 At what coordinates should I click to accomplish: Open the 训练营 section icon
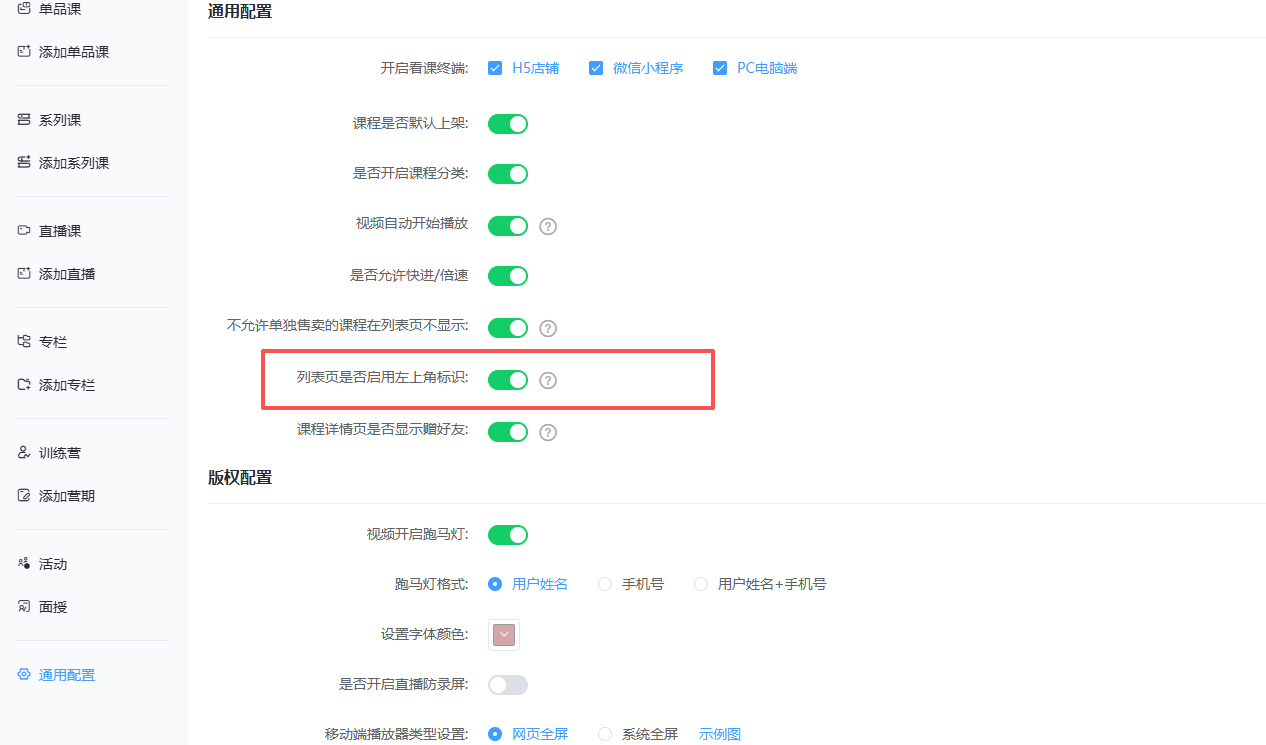pos(22,451)
